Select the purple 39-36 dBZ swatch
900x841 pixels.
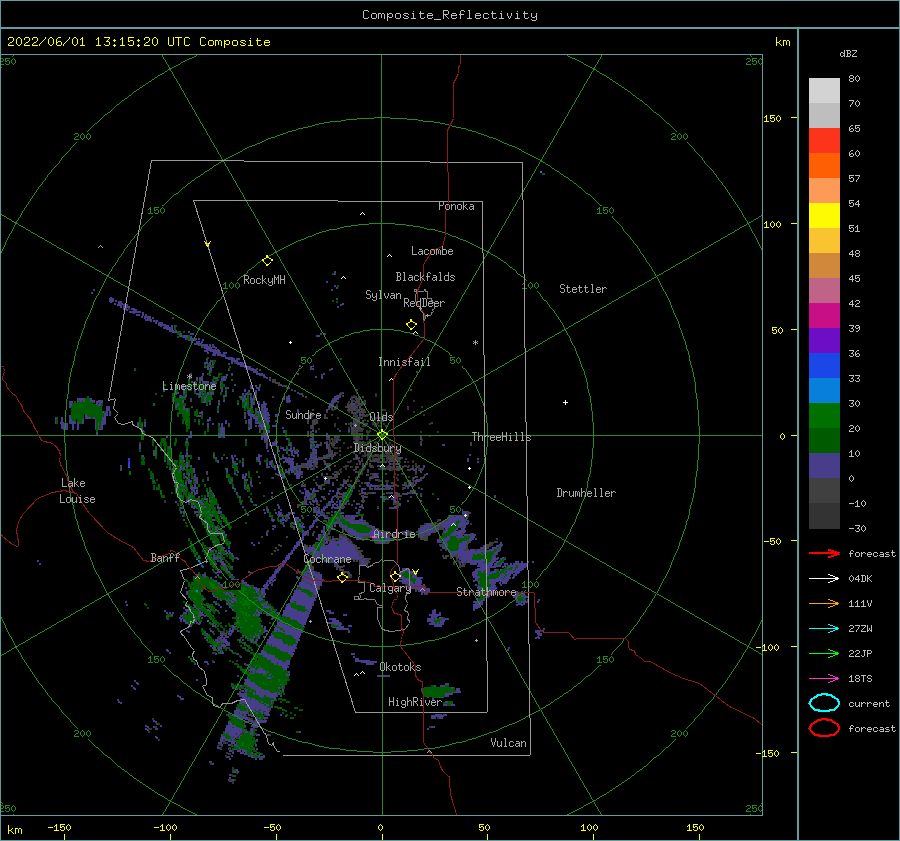click(824, 341)
